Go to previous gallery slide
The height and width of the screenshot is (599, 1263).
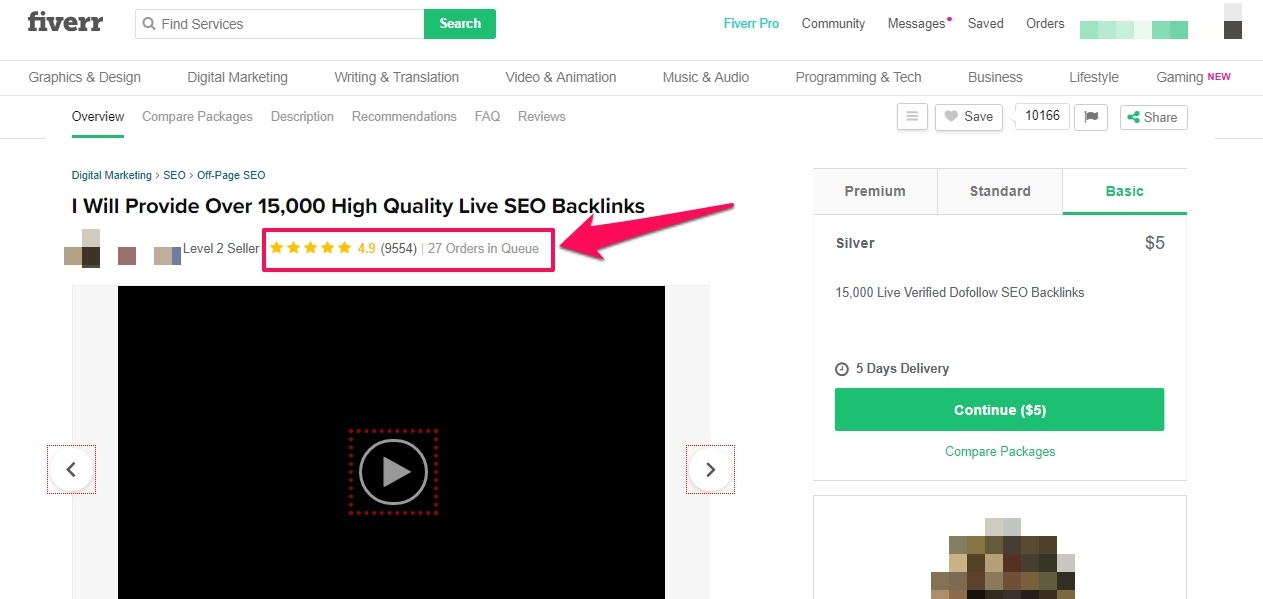(x=71, y=469)
